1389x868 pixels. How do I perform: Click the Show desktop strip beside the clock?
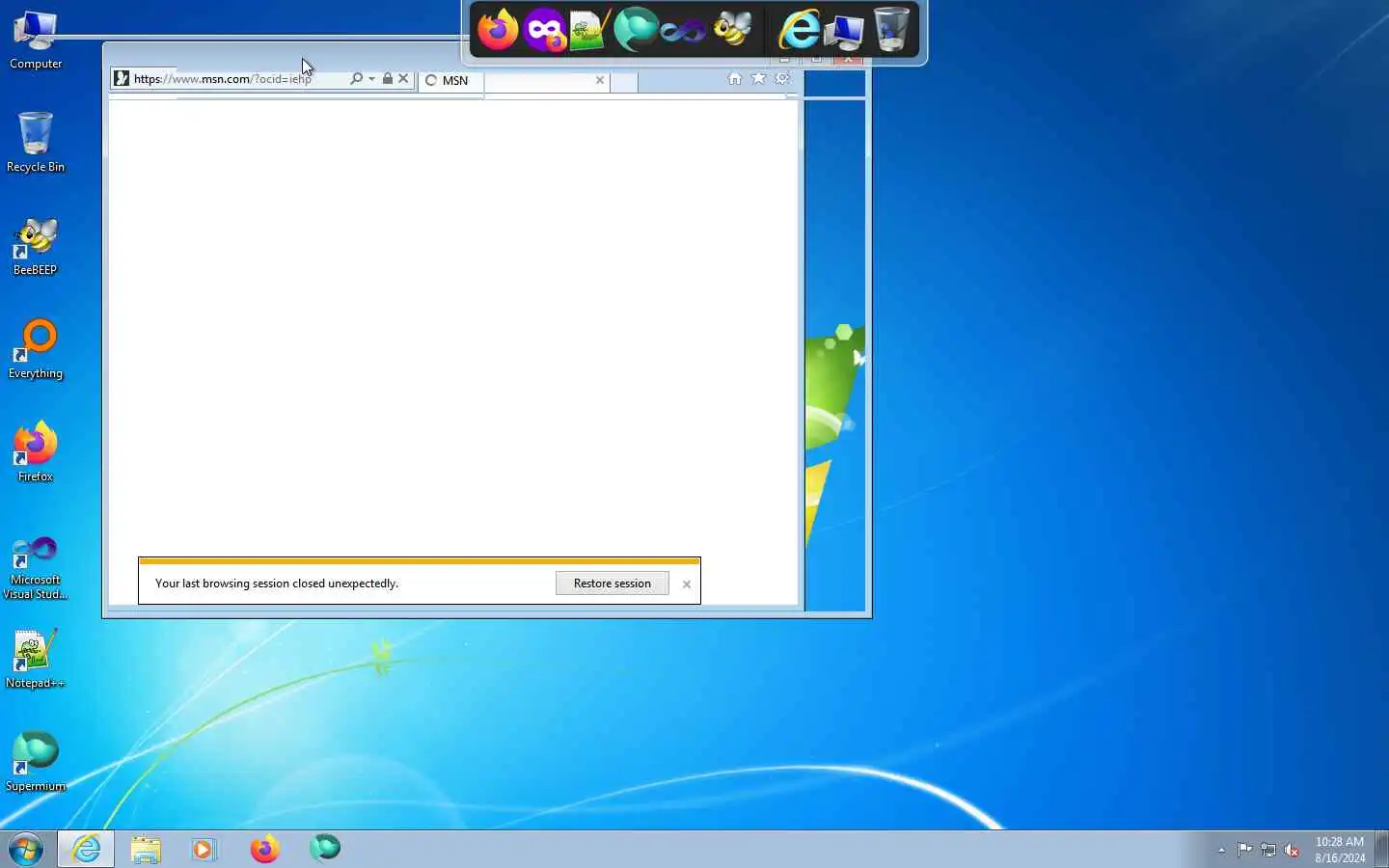[1381, 849]
